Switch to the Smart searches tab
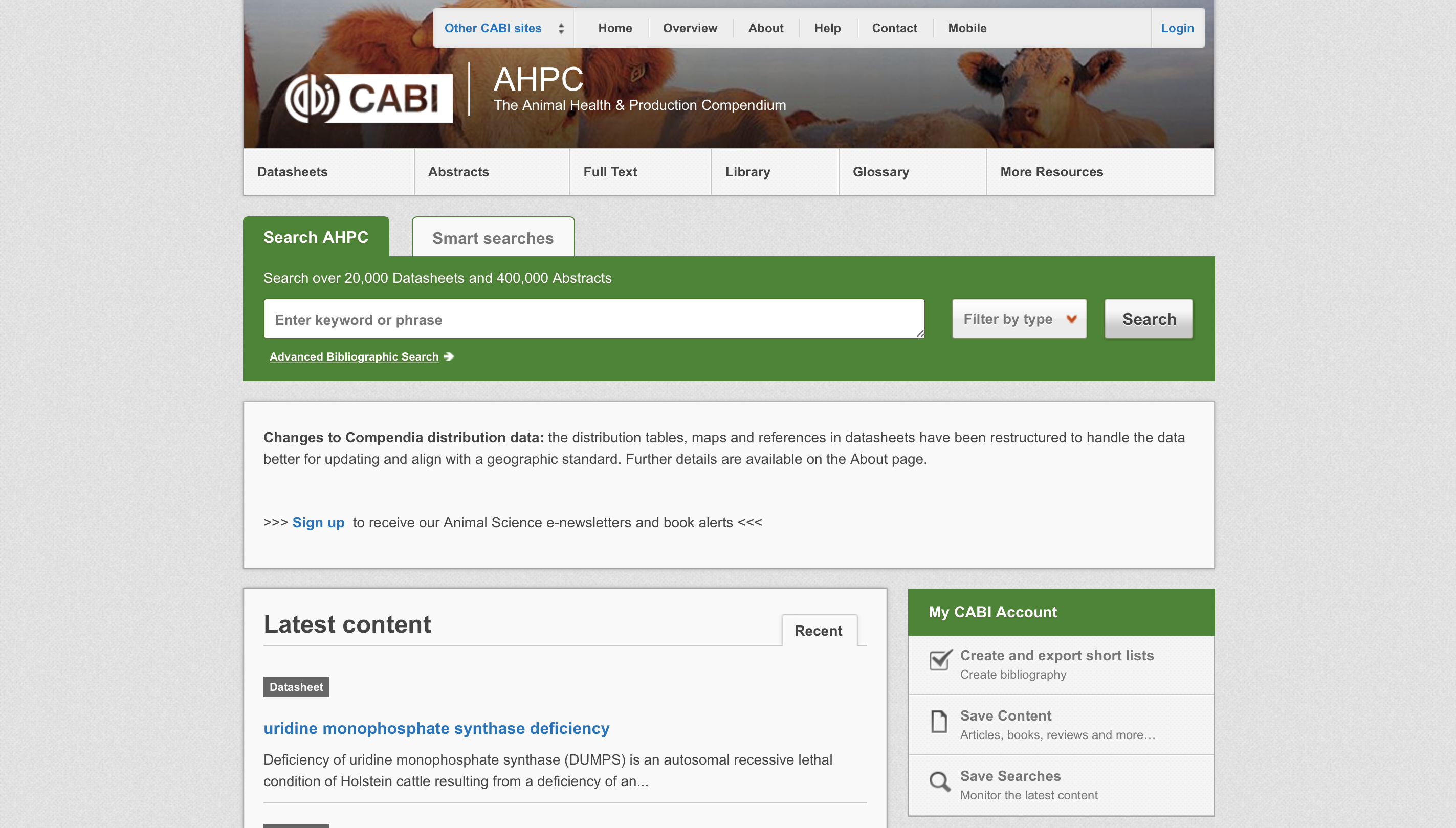 (493, 237)
